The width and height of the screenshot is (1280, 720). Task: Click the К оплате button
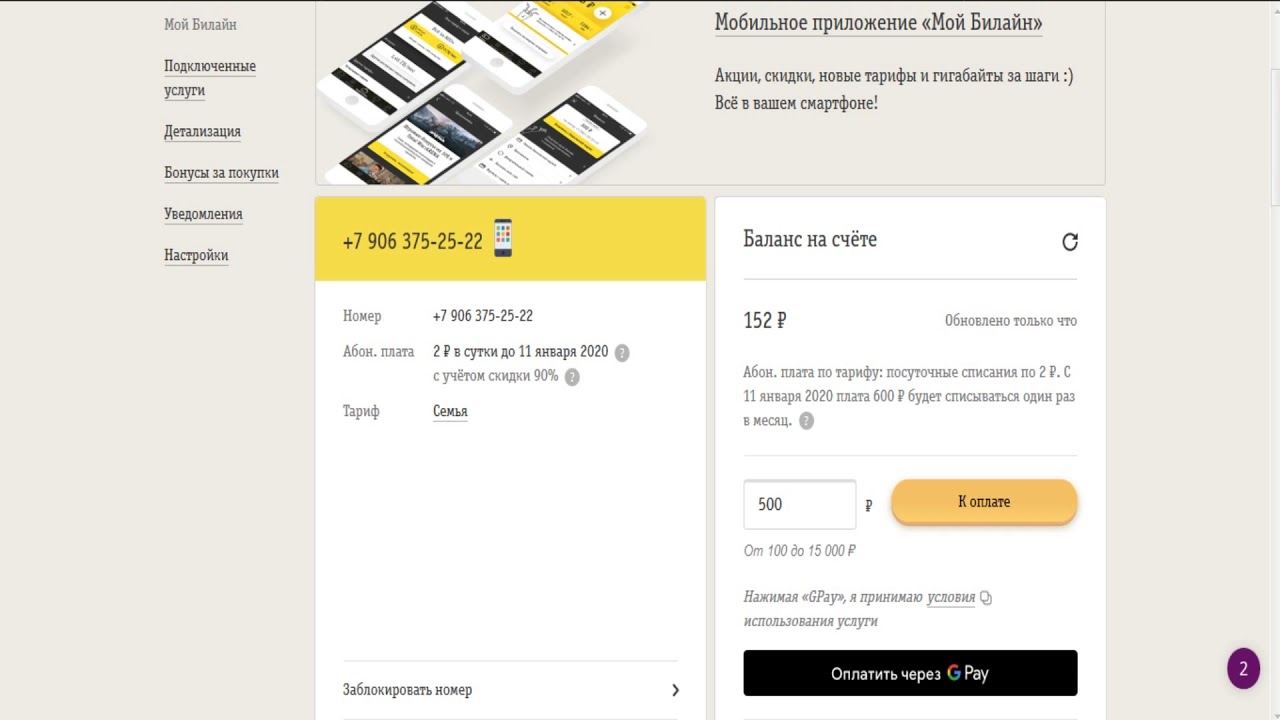(x=984, y=502)
